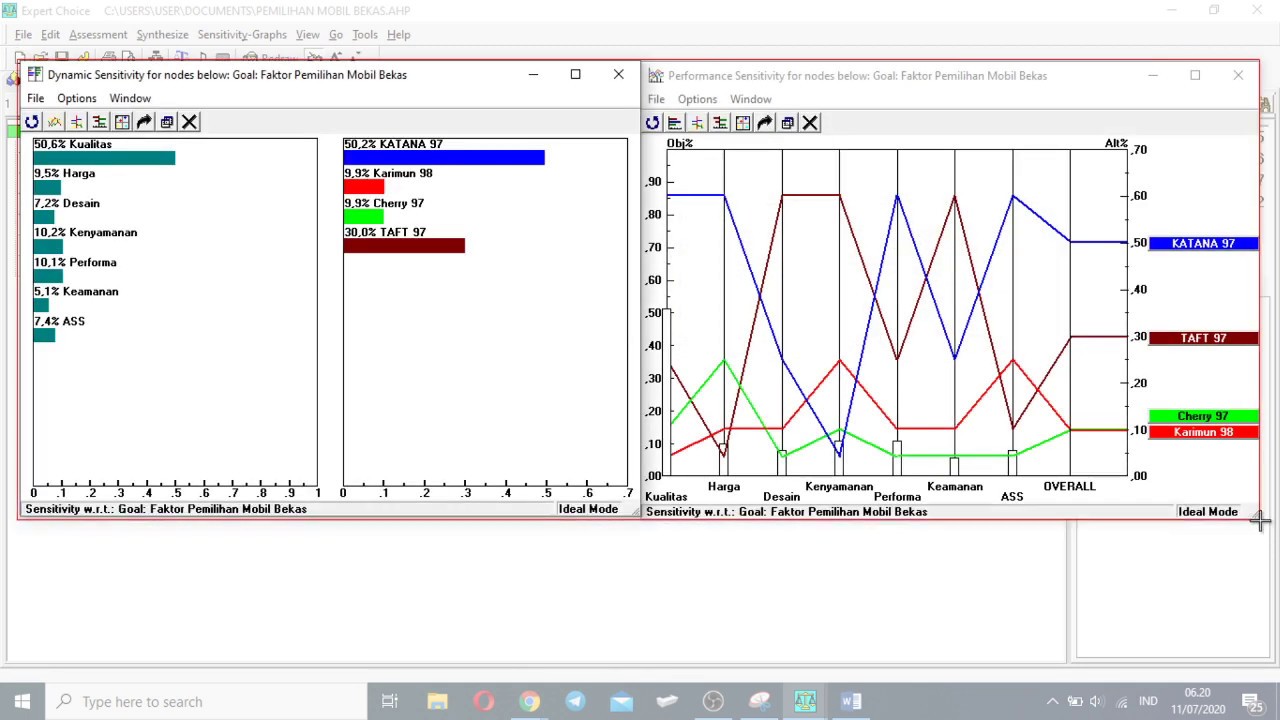Select TAFT 97 legend label in performance graph
This screenshot has height=720, width=1280.
tap(1203, 338)
